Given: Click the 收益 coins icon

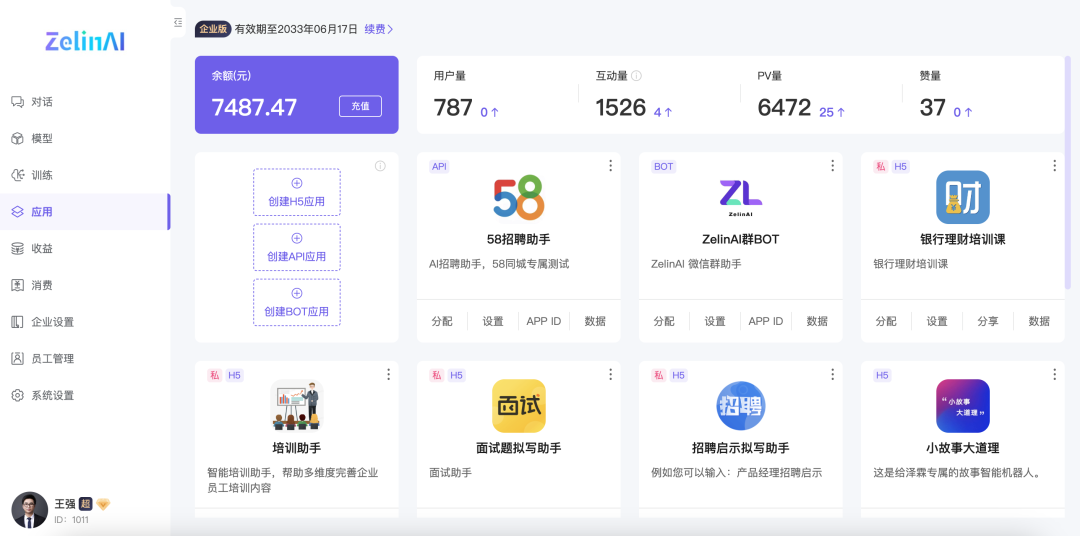Looking at the screenshot, I should click(x=18, y=249).
